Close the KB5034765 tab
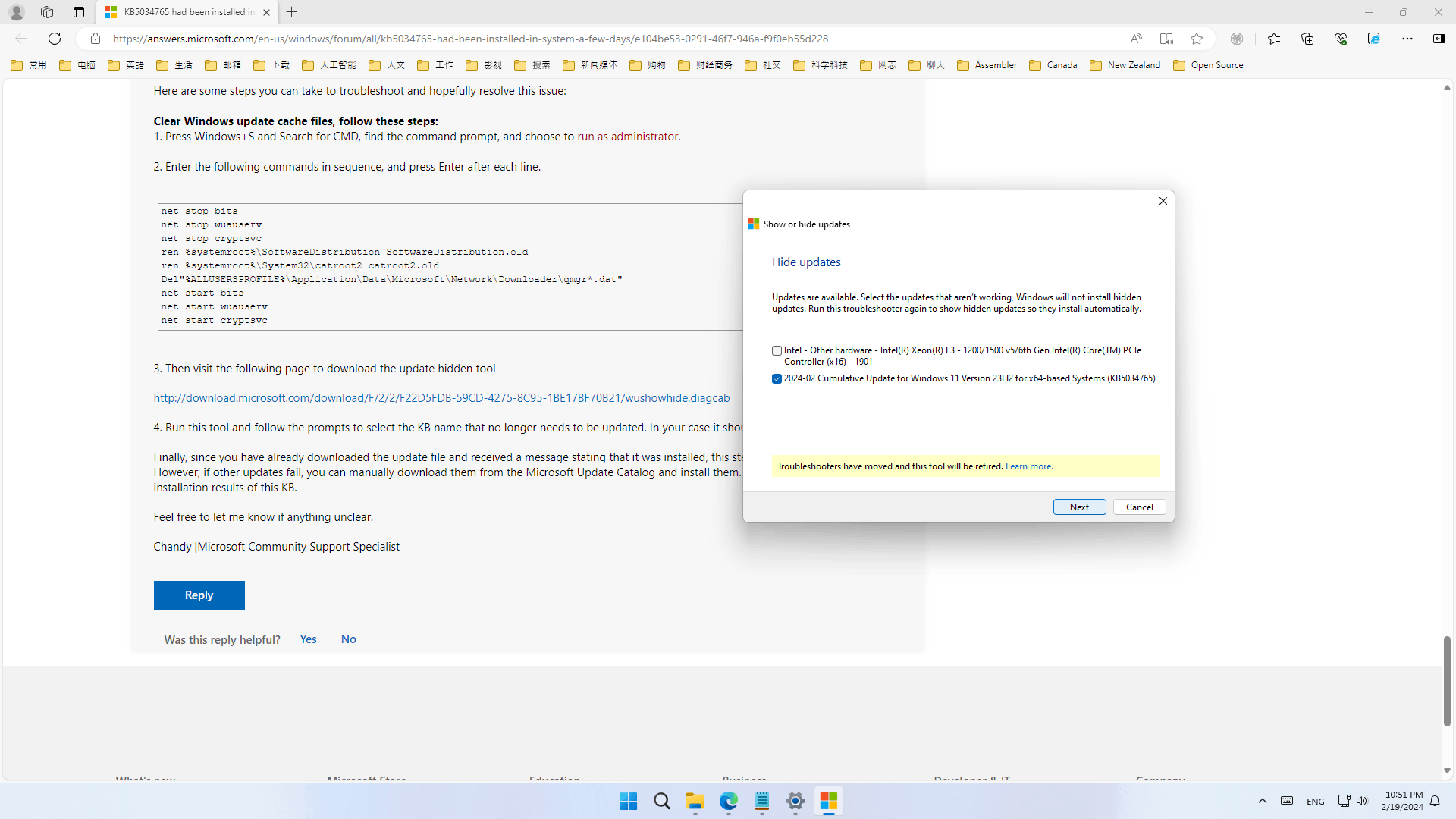 [266, 12]
